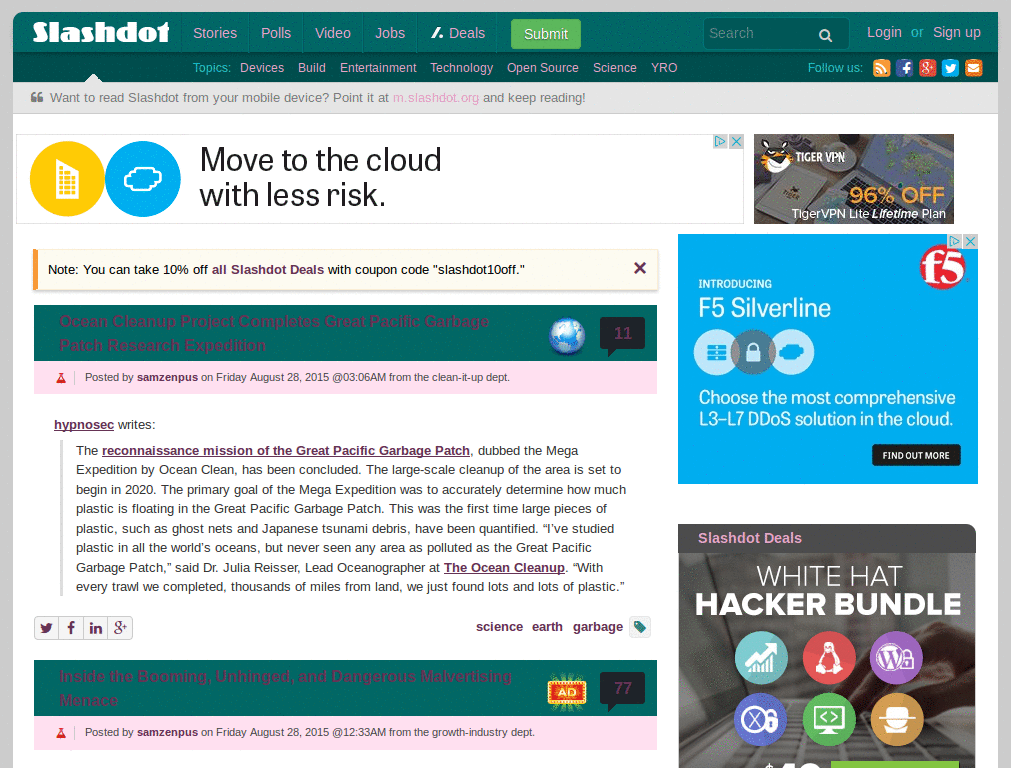Click the tag icon beside garbage
The image size is (1024, 768).
(x=640, y=627)
